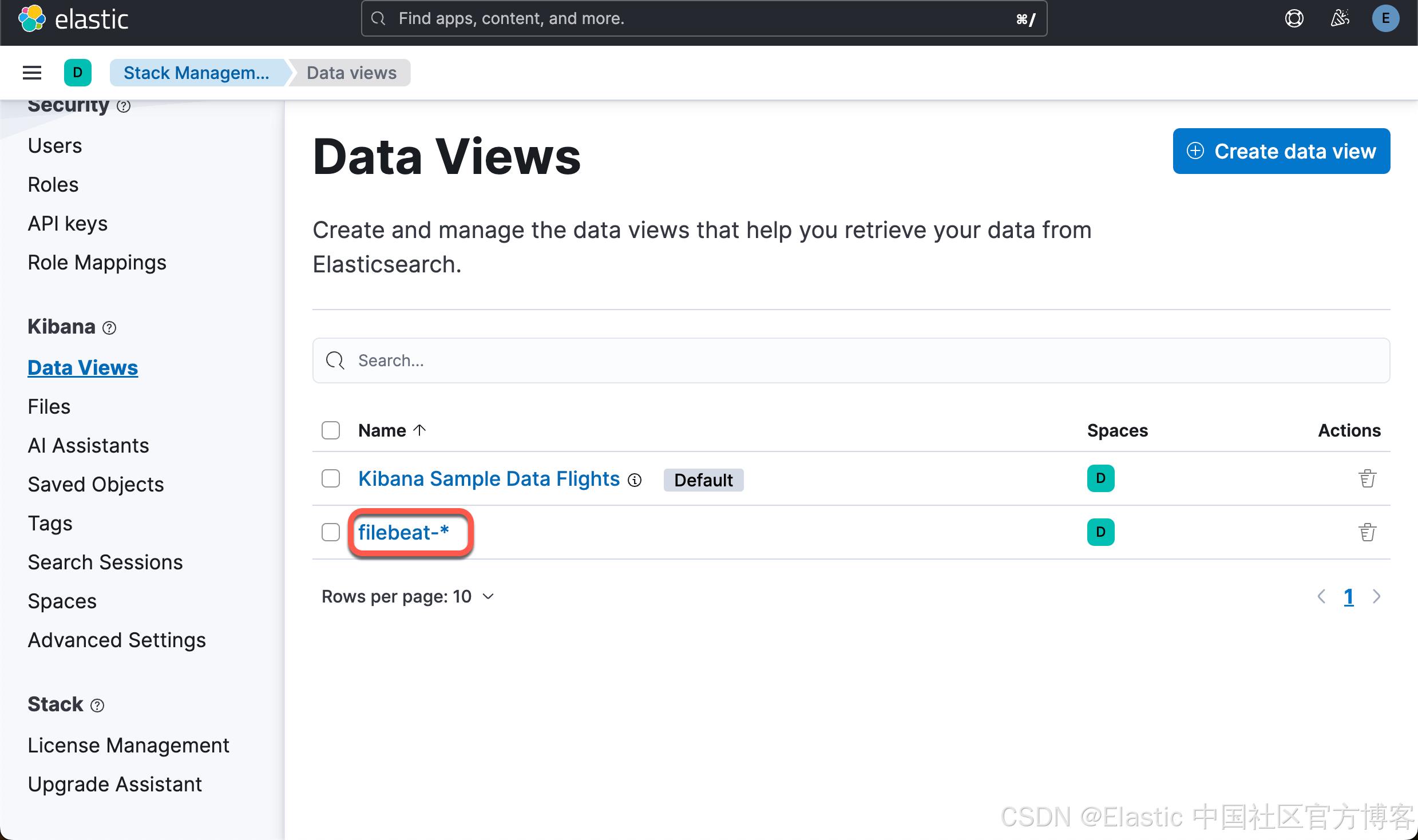Sort by Name column arrow
Image resolution: width=1418 pixels, height=840 pixels.
[419, 430]
